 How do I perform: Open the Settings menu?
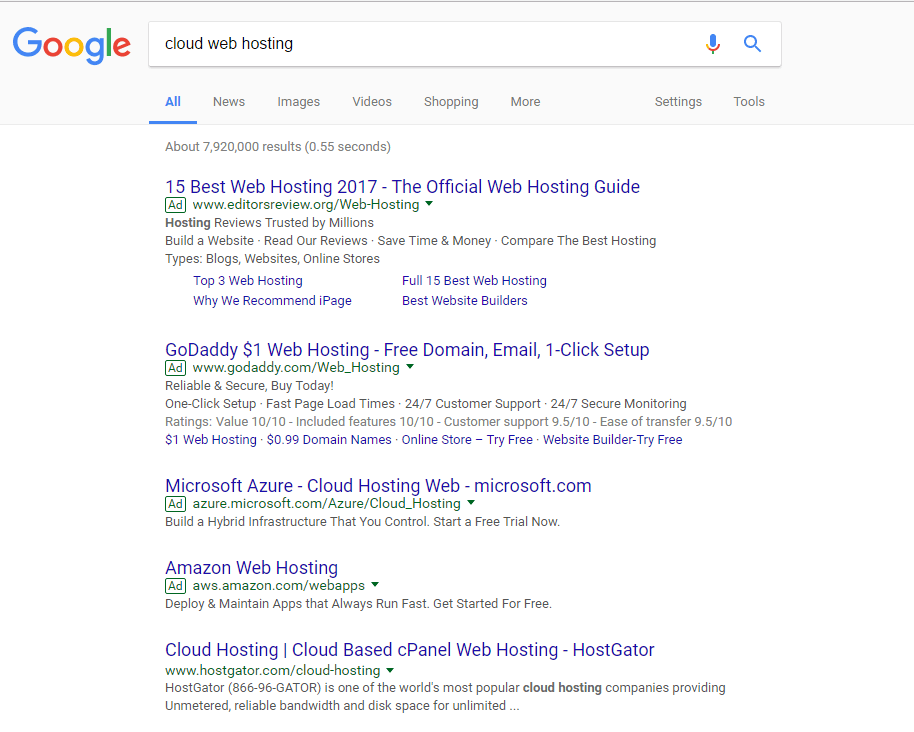(x=678, y=102)
